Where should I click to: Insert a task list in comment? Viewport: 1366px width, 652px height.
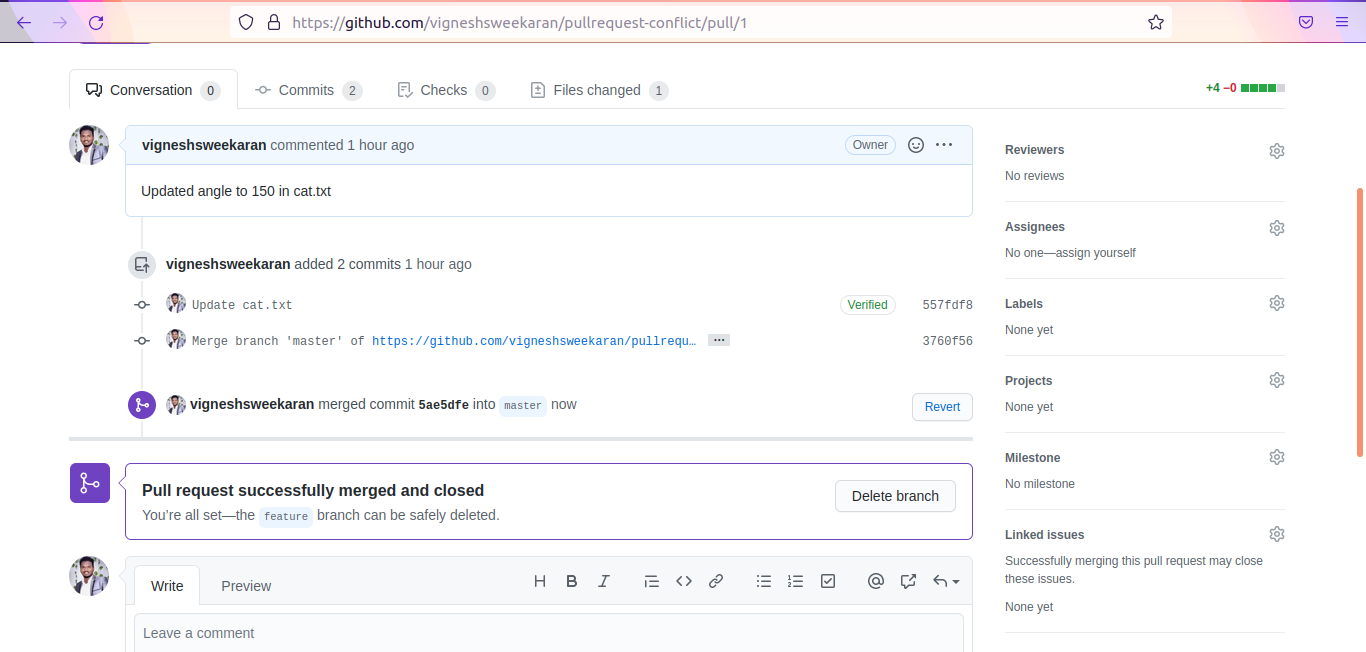(x=828, y=581)
